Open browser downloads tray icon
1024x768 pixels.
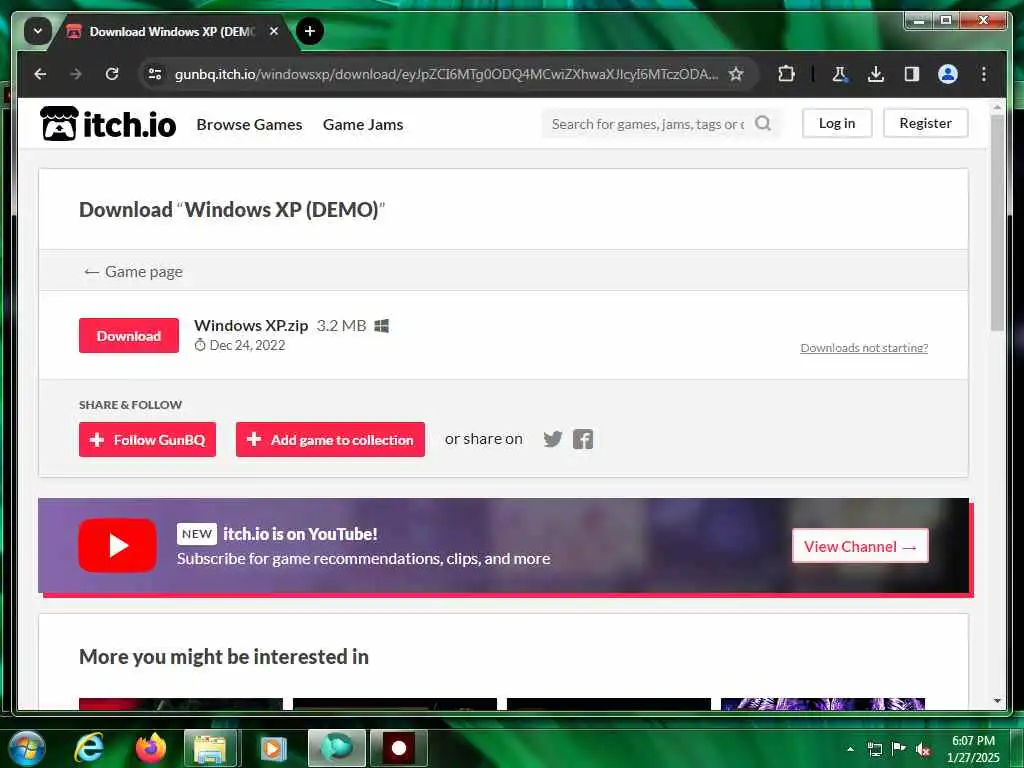876,74
